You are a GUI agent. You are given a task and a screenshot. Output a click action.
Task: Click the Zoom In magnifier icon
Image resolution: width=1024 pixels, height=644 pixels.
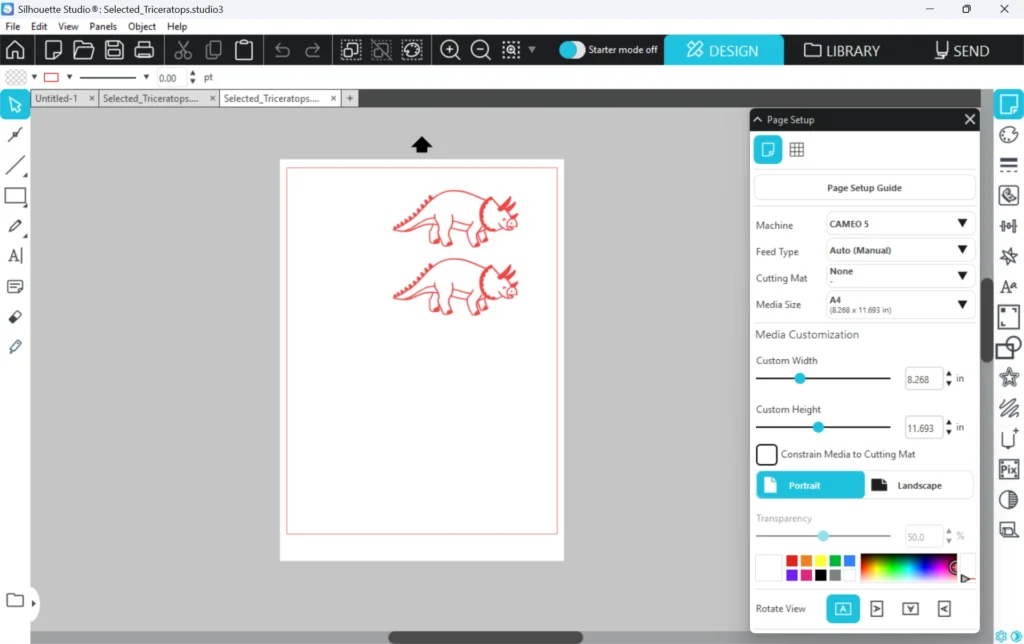coord(451,50)
